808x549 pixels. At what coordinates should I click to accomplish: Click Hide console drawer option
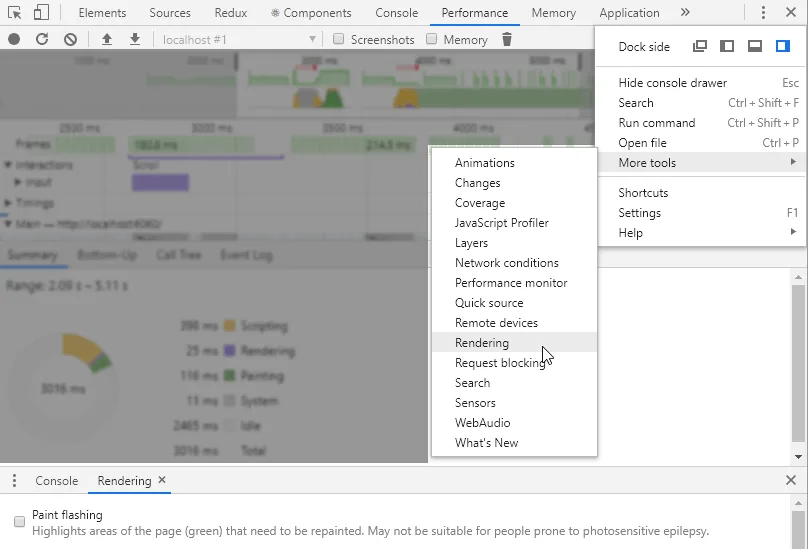672,83
